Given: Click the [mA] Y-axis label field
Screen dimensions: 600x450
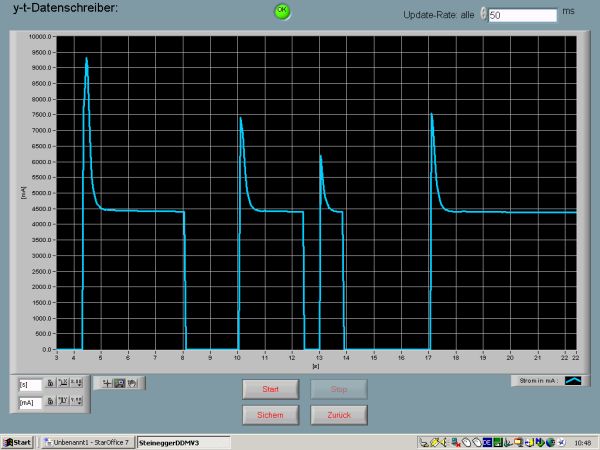Looking at the screenshot, I should (30, 403).
